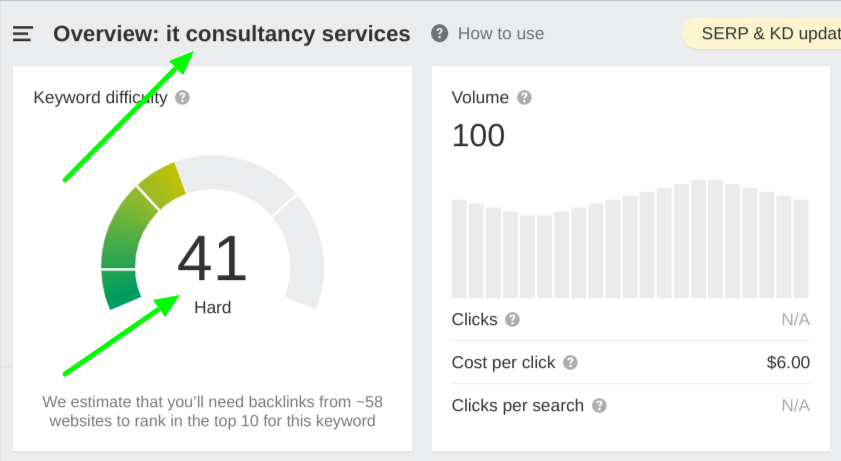
Task: Click Cost per click help icon
Action: pos(570,363)
